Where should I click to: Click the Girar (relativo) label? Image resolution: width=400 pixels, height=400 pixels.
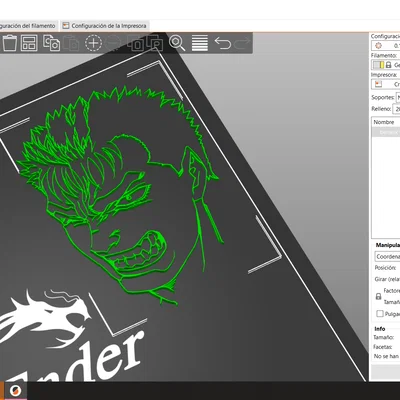click(x=387, y=279)
